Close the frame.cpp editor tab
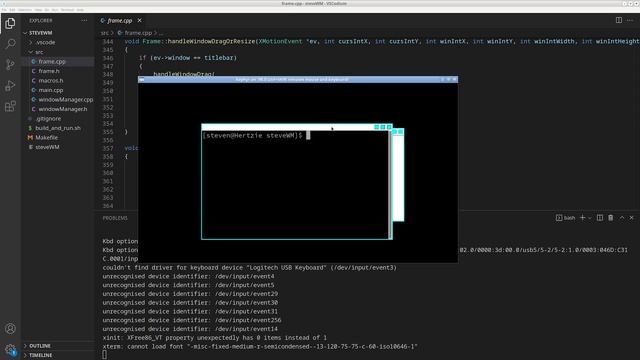Viewport: 640px width, 360px height. point(140,20)
